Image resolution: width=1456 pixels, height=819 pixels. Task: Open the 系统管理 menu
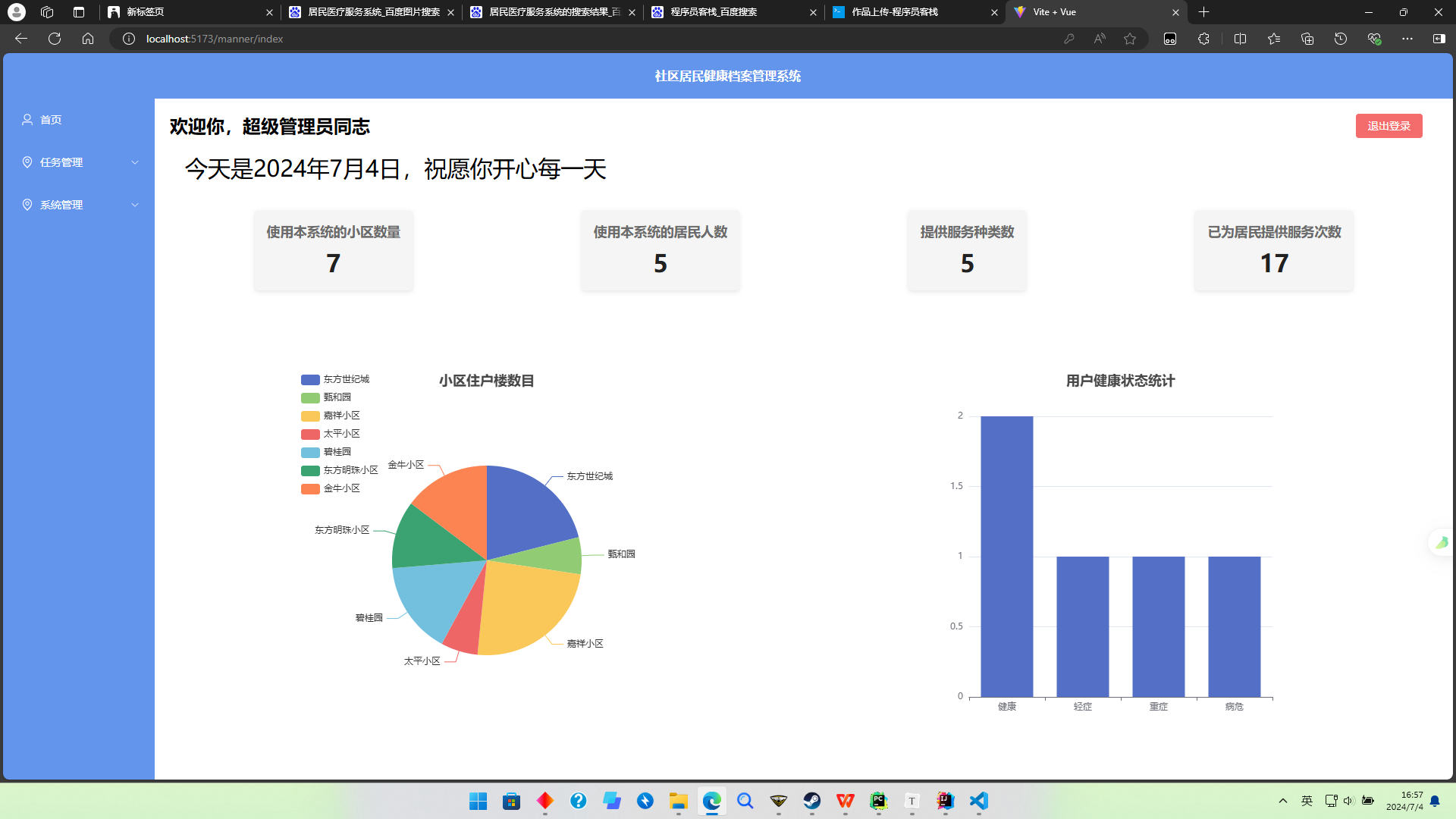[79, 205]
